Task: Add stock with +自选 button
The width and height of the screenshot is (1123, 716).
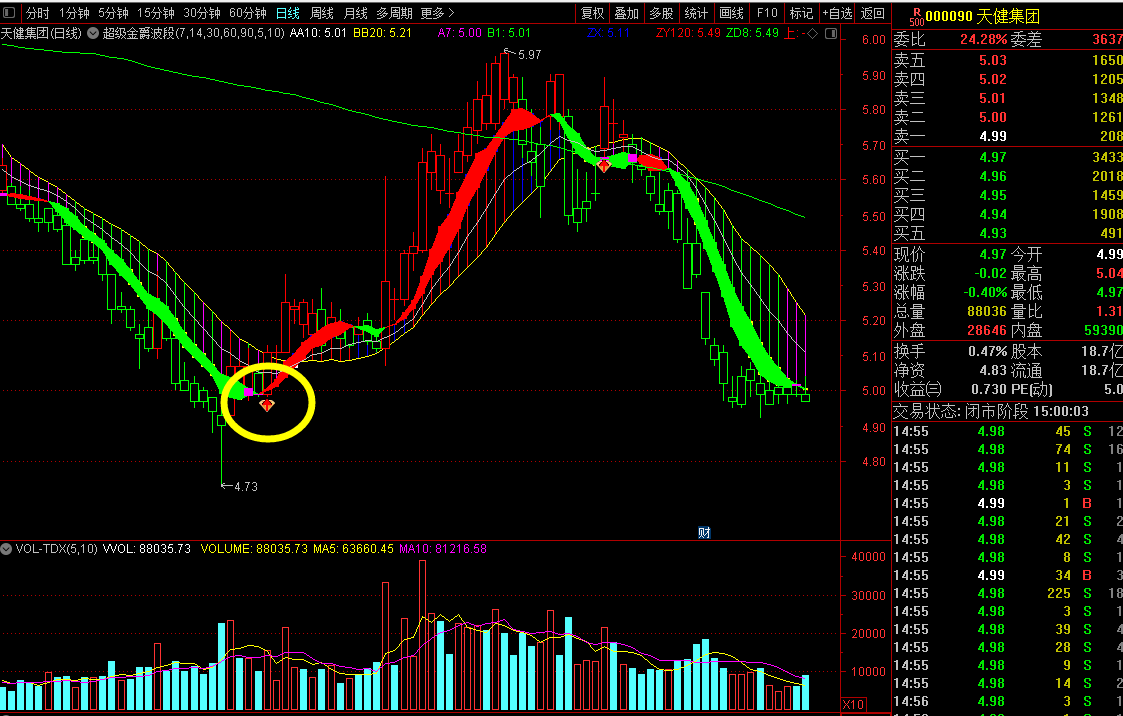Action: coord(837,13)
